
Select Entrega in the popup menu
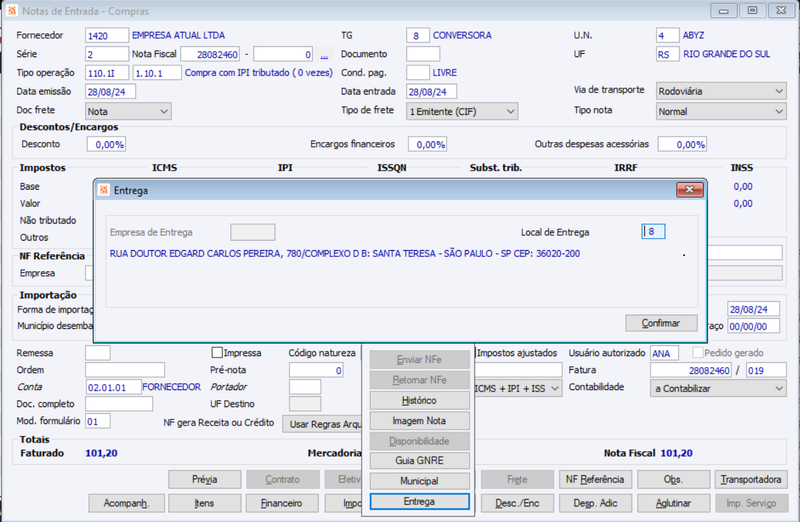tap(419, 502)
